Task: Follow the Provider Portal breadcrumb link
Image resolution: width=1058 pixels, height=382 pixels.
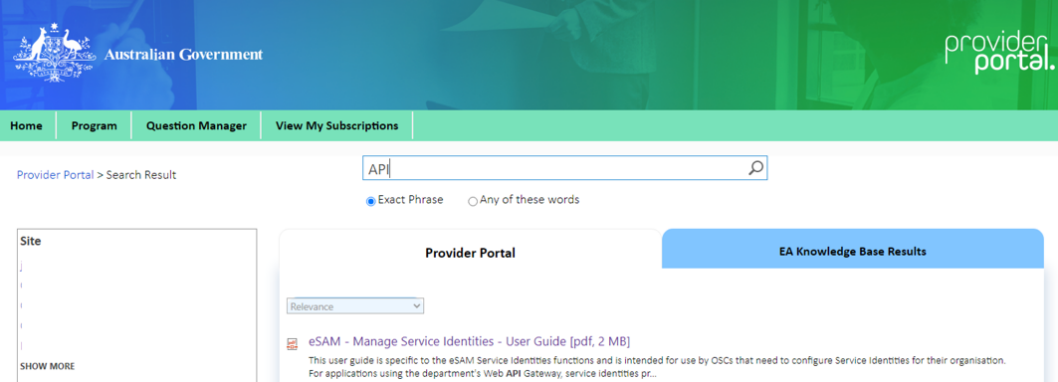Action: (x=55, y=175)
